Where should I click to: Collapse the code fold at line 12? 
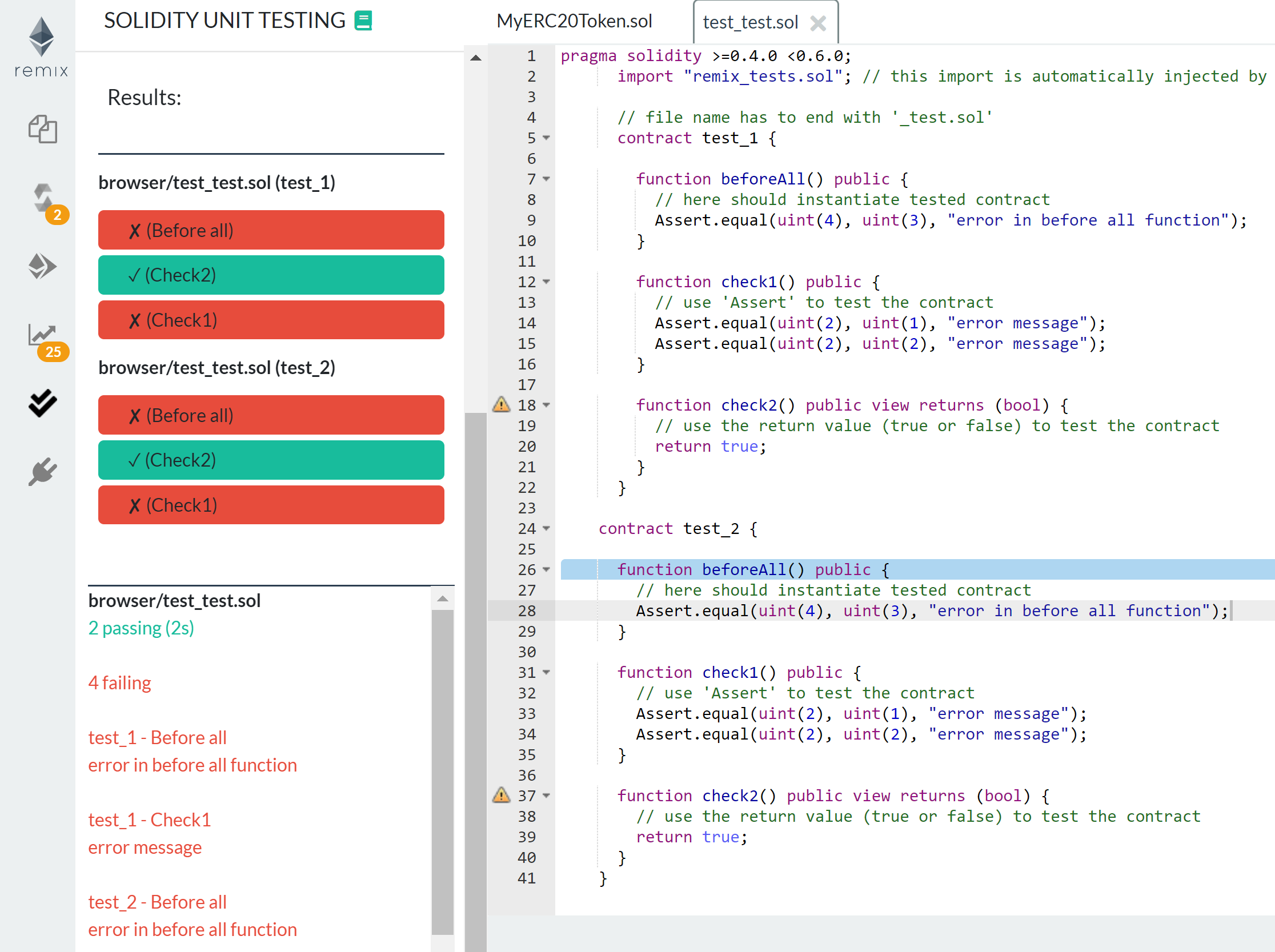point(547,282)
